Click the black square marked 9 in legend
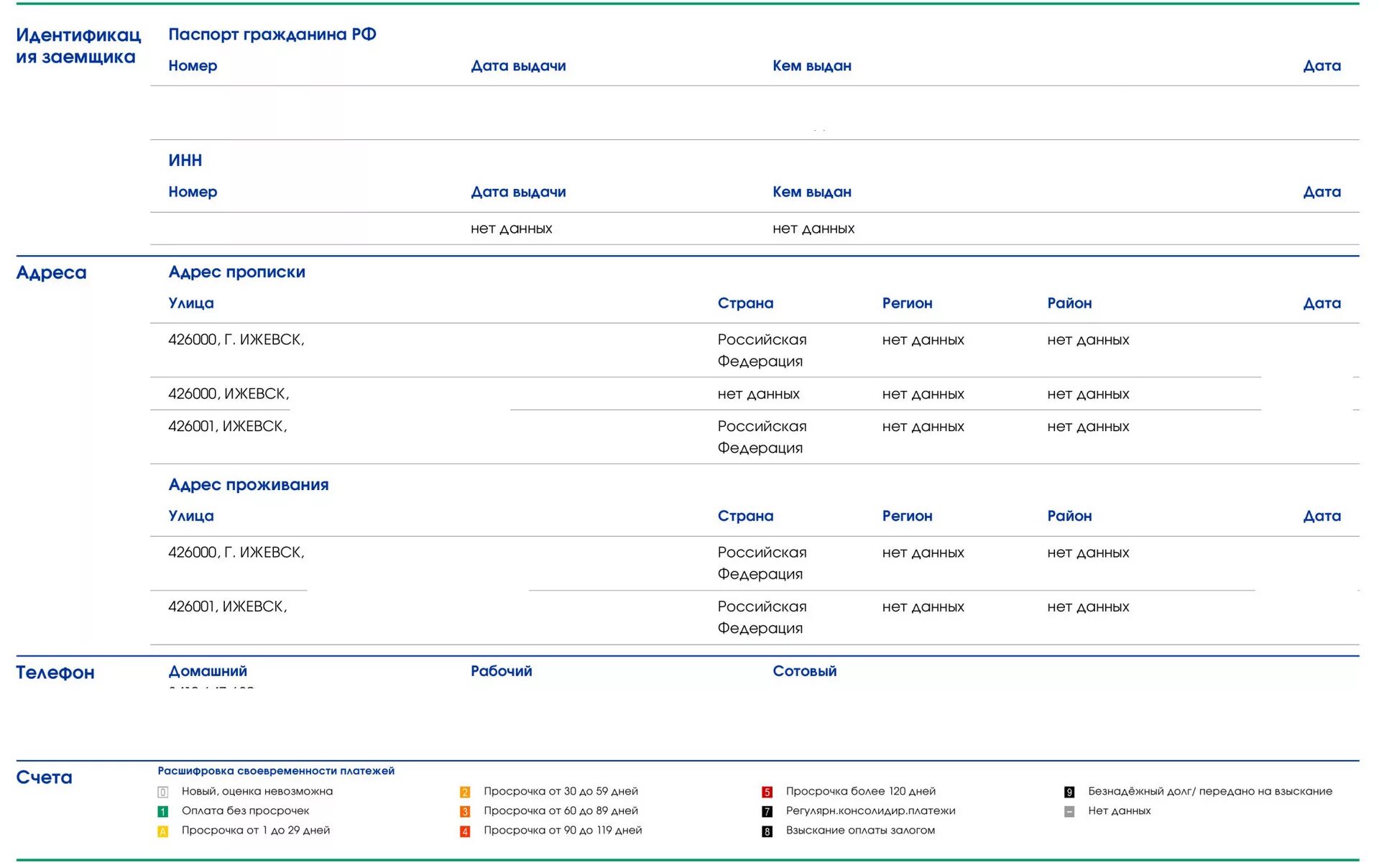The width and height of the screenshot is (1379, 868). point(1069,792)
